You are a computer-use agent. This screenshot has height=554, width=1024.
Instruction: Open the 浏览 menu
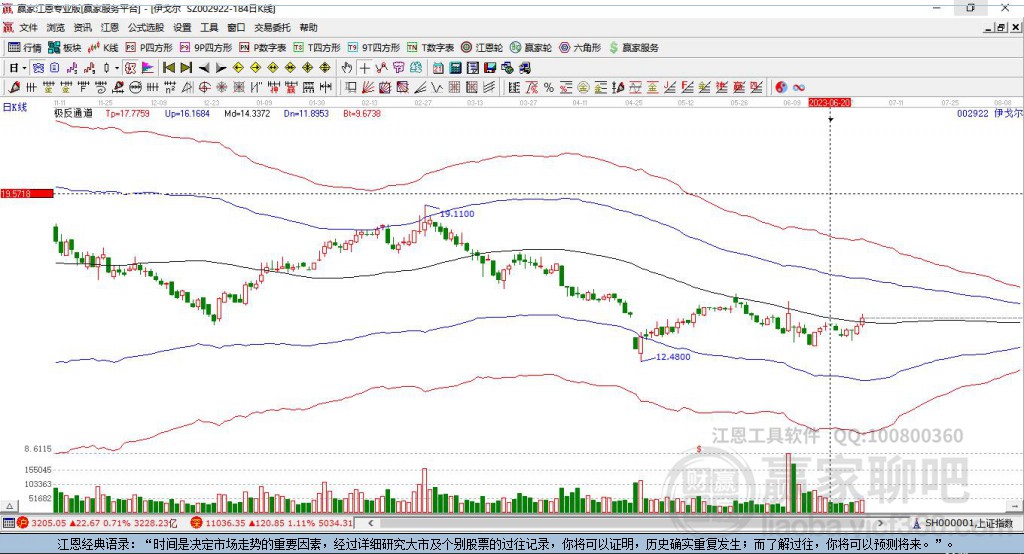pos(56,27)
